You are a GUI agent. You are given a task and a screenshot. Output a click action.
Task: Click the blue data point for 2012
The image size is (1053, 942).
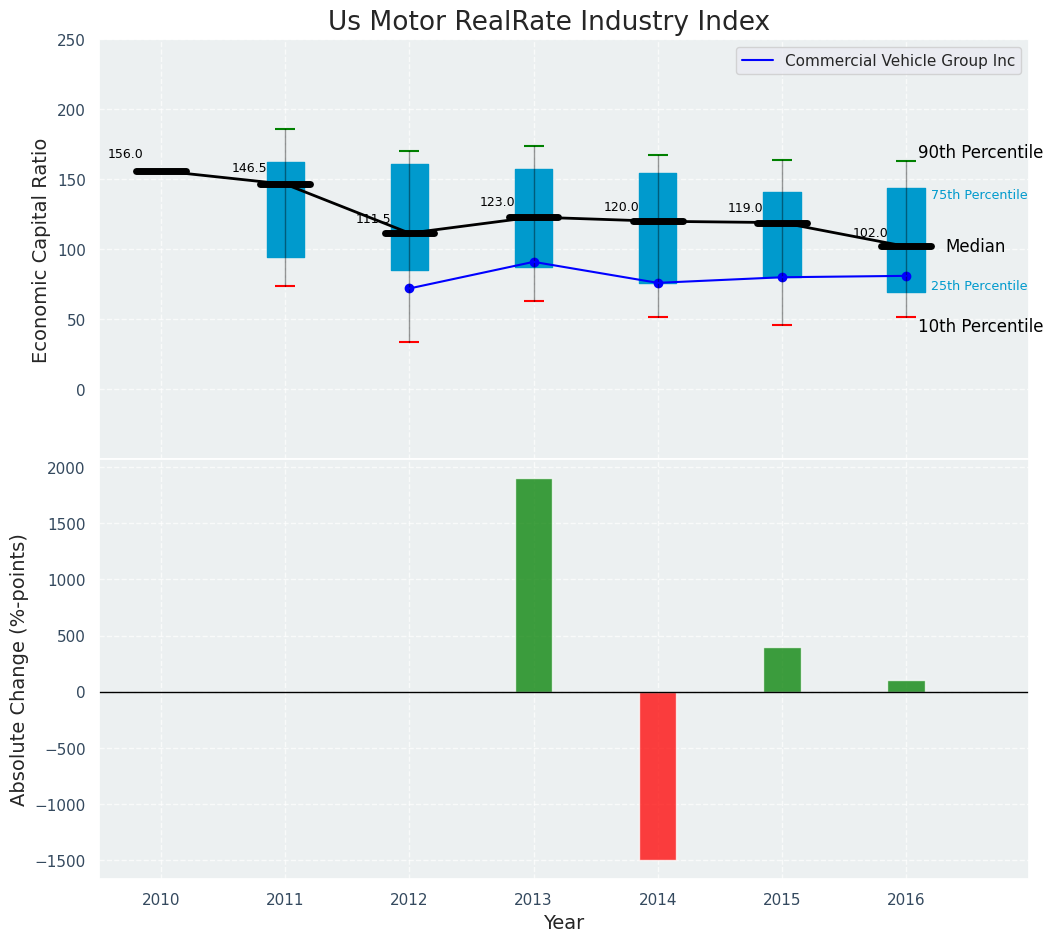click(409, 288)
